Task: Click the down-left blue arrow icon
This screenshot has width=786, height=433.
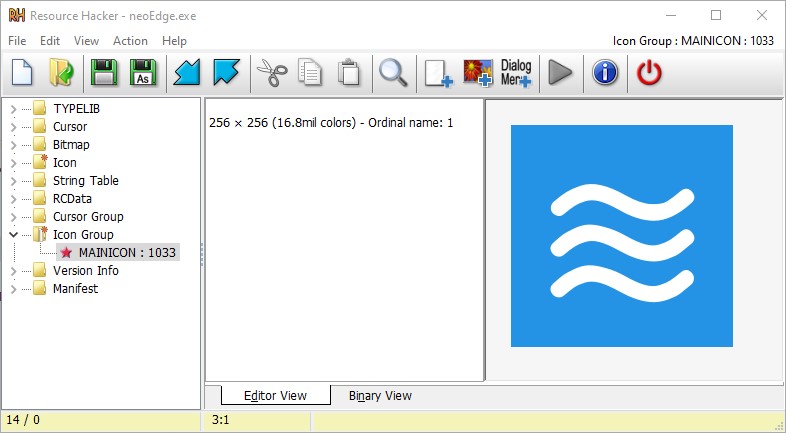Action: [187, 72]
